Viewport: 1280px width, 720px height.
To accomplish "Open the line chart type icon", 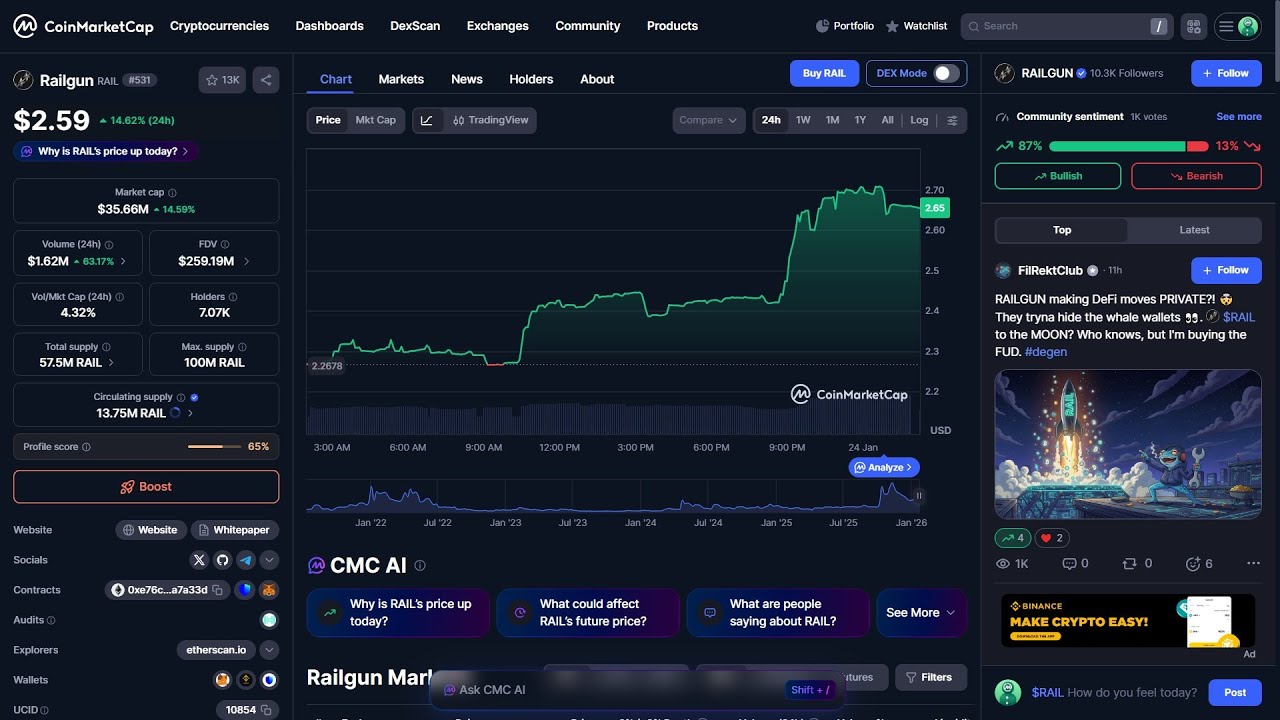I will click(x=427, y=120).
